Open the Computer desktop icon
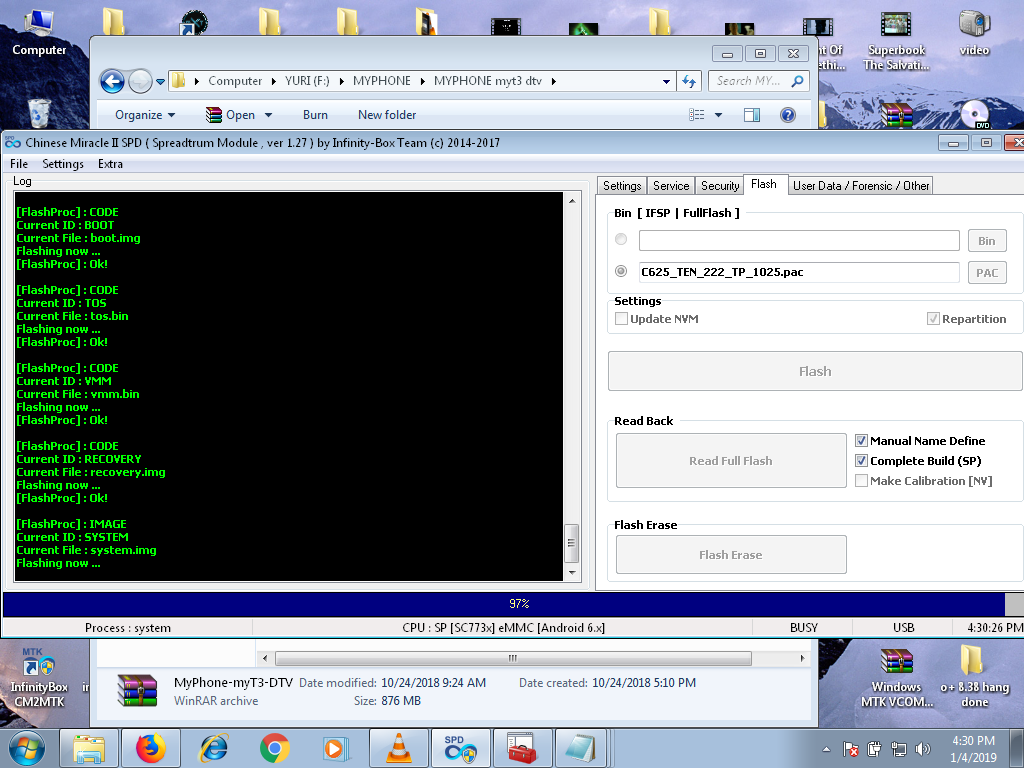The width and height of the screenshot is (1024, 768). coord(39,33)
